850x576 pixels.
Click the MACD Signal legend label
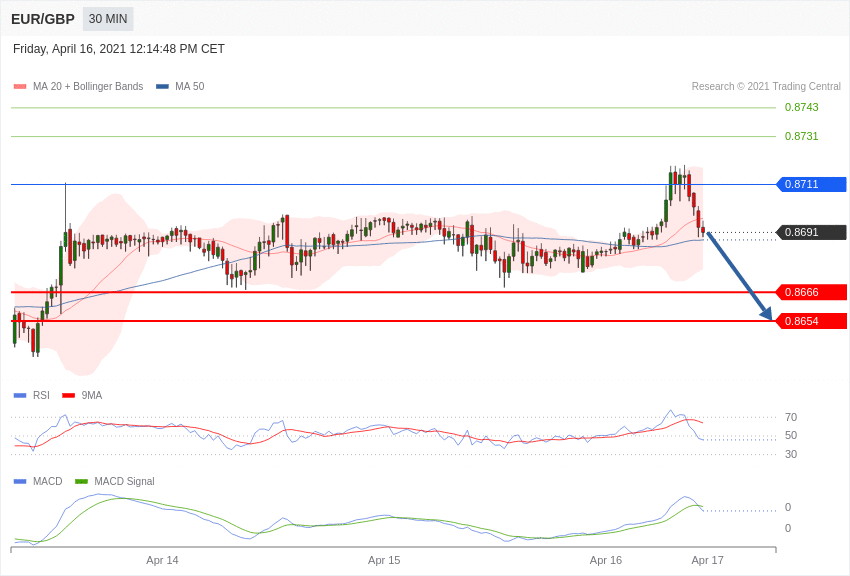click(124, 481)
